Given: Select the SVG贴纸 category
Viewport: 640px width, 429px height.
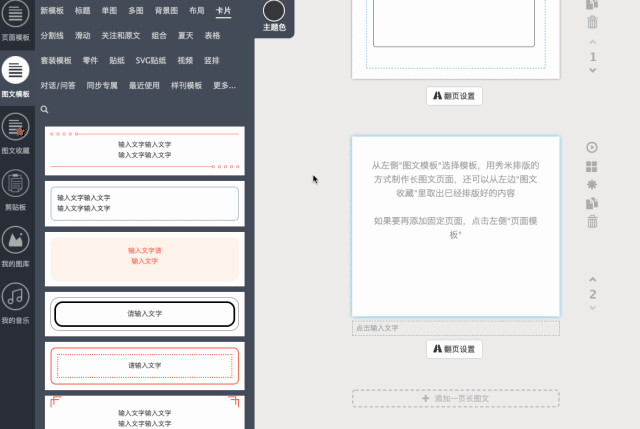Looking at the screenshot, I should point(151,60).
